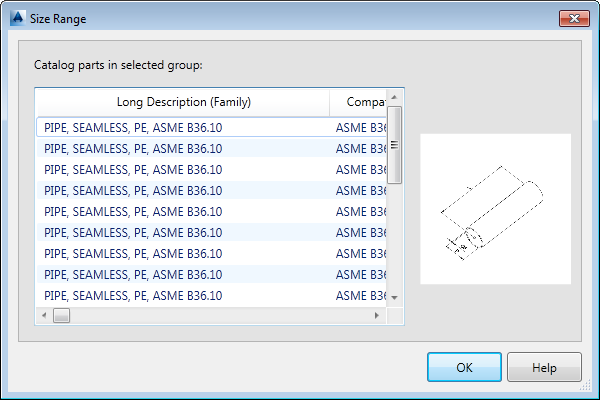This screenshot has height=400, width=600.
Task: Click the ASME B36 cell in the first row
Action: (x=361, y=127)
